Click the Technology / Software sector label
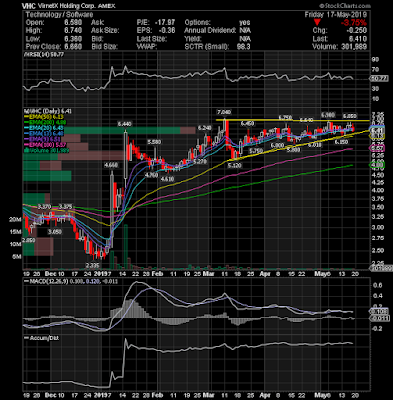This screenshot has width=393, height=400. [x=59, y=15]
